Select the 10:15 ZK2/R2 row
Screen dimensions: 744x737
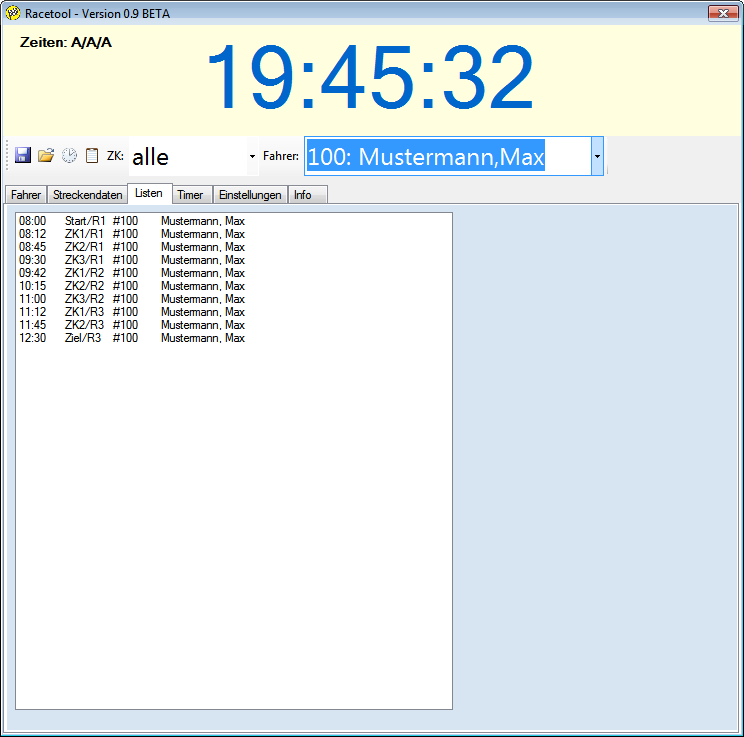click(233, 286)
